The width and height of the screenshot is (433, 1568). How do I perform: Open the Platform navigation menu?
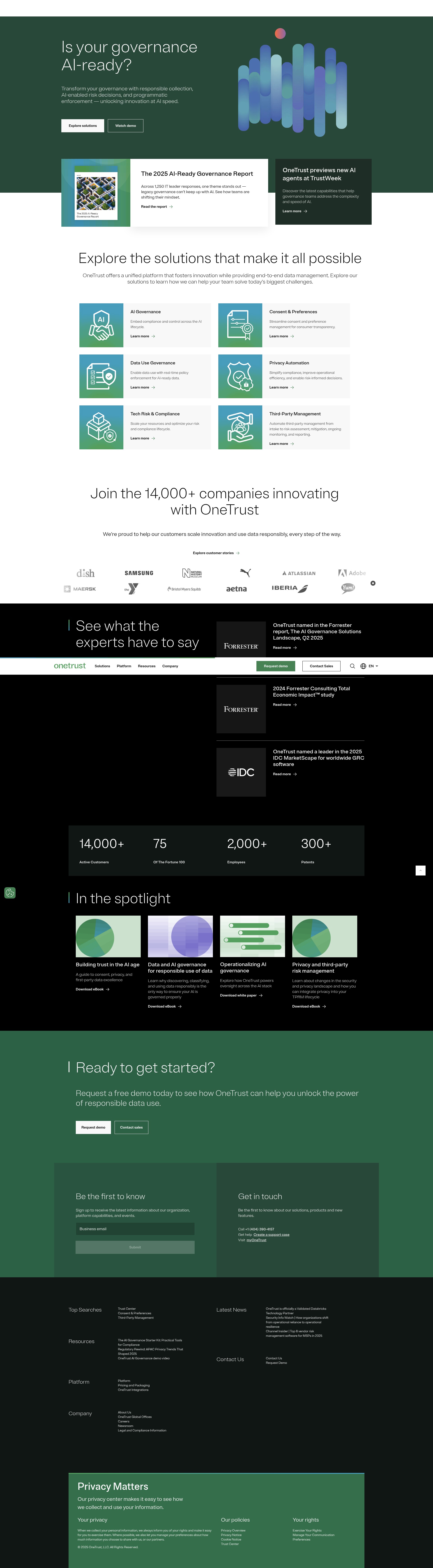pyautogui.click(x=124, y=666)
